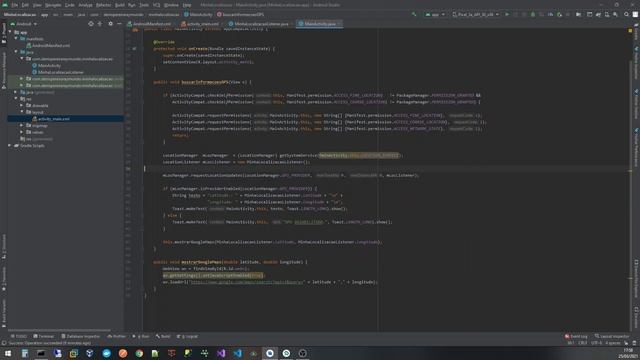Expand the drawable folder node
This screenshot has width=640, height=360.
(x=22, y=105)
